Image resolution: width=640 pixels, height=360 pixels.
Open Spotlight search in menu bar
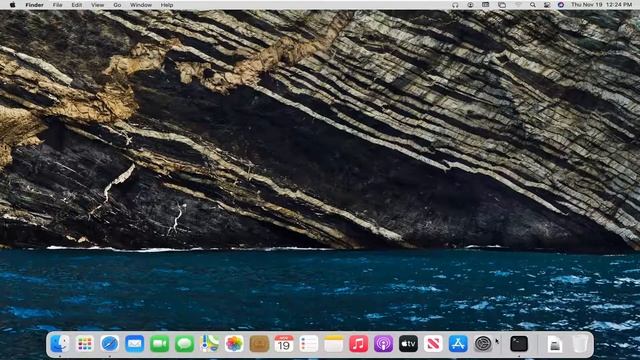click(x=533, y=5)
